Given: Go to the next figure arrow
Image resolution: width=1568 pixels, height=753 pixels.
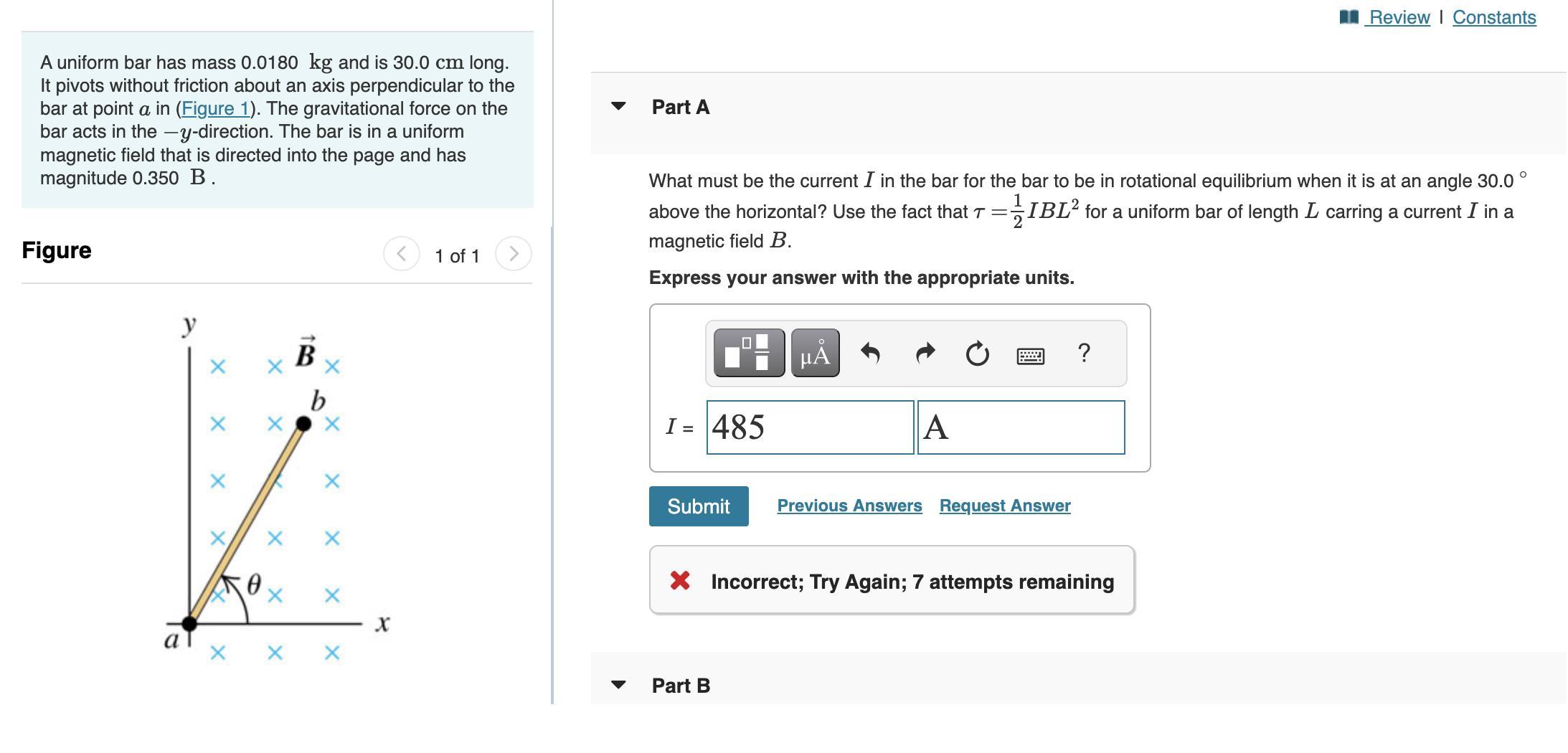Looking at the screenshot, I should pos(514,254).
